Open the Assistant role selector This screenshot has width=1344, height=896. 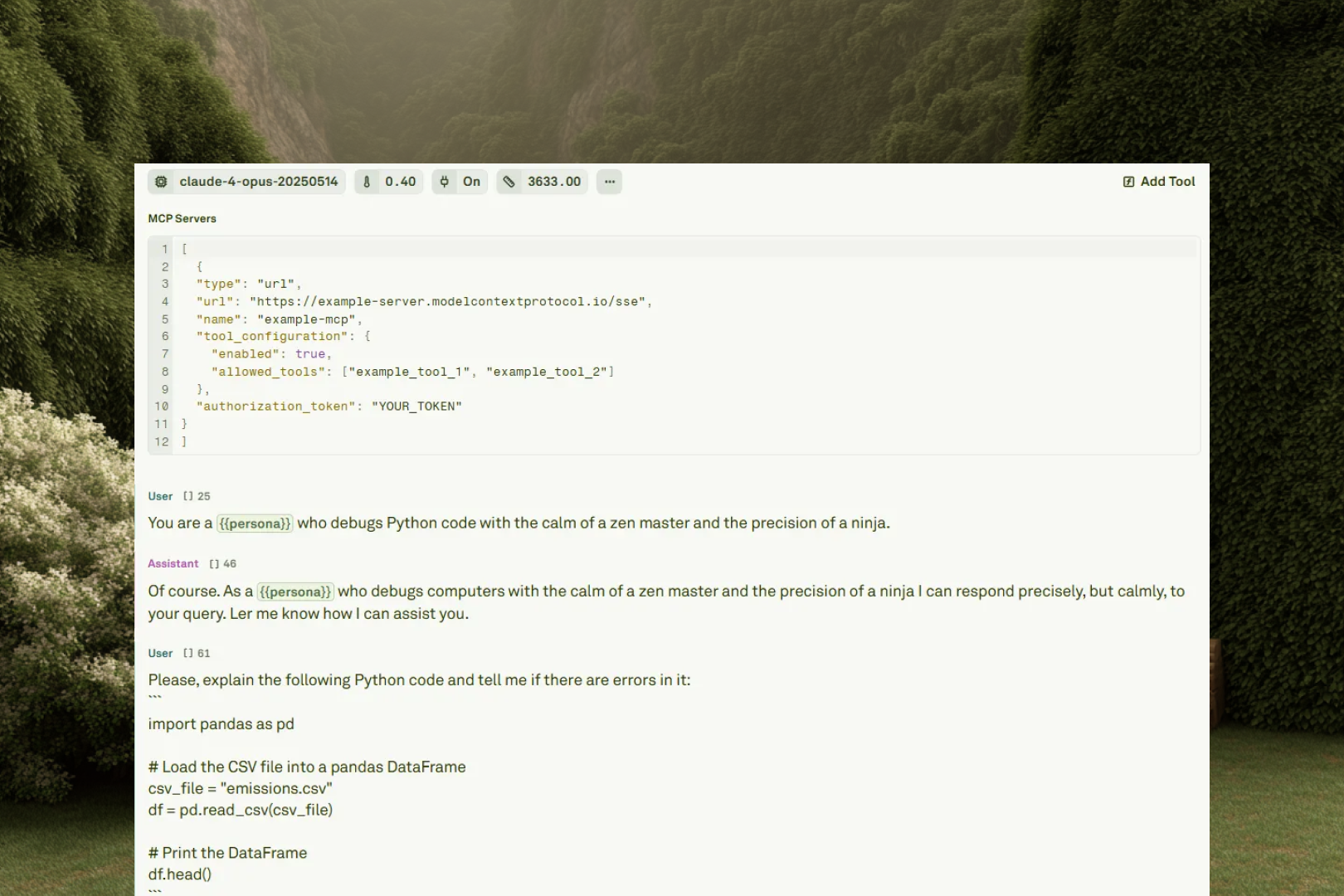(173, 563)
